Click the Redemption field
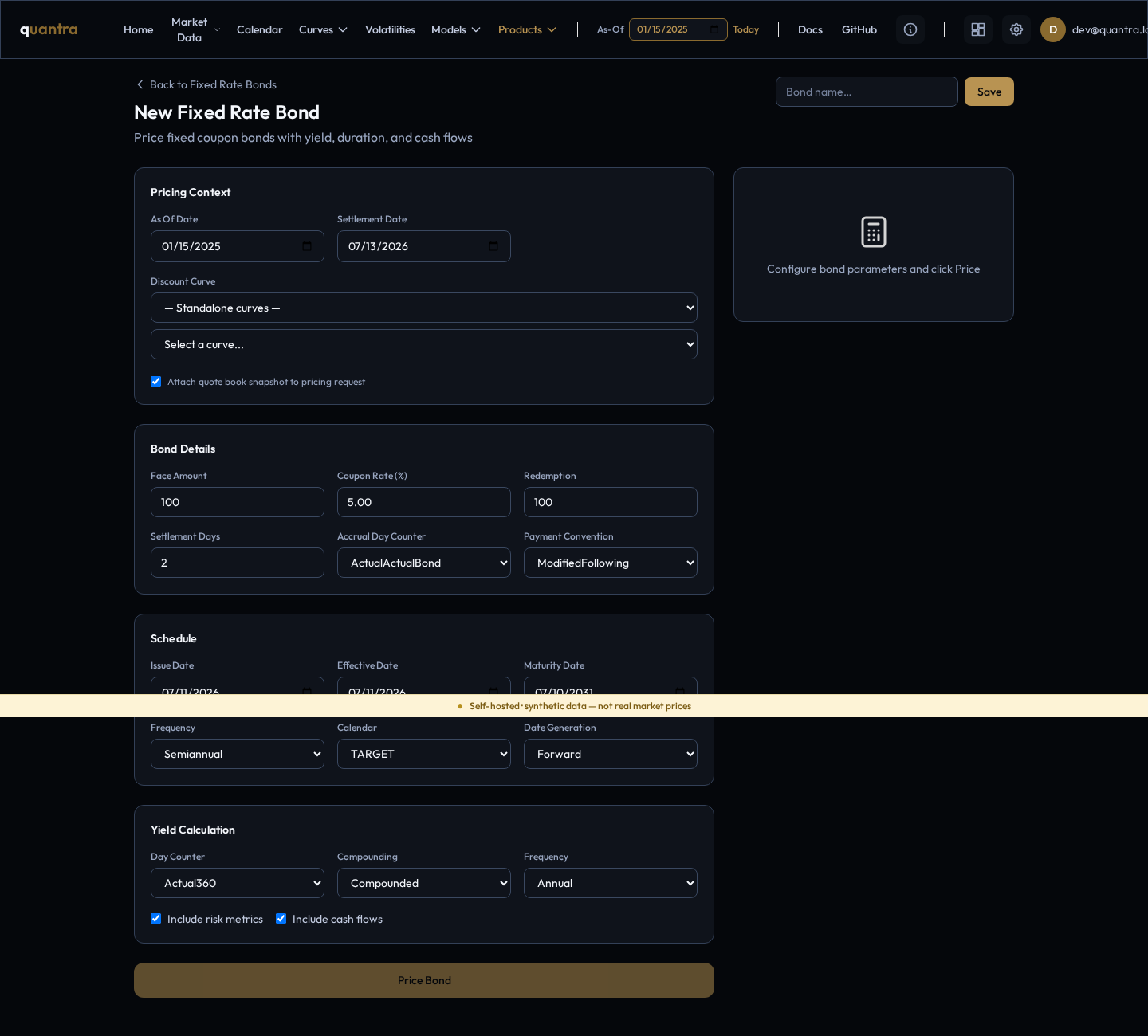The width and height of the screenshot is (1148, 1036). (611, 502)
